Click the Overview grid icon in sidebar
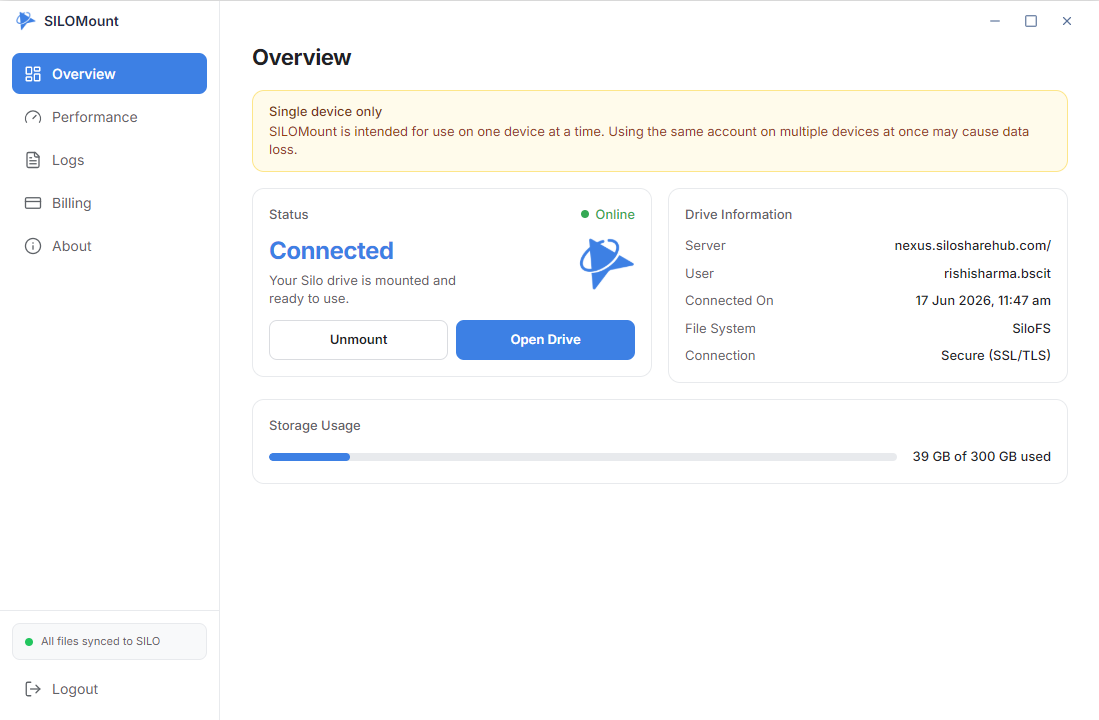 pos(33,74)
